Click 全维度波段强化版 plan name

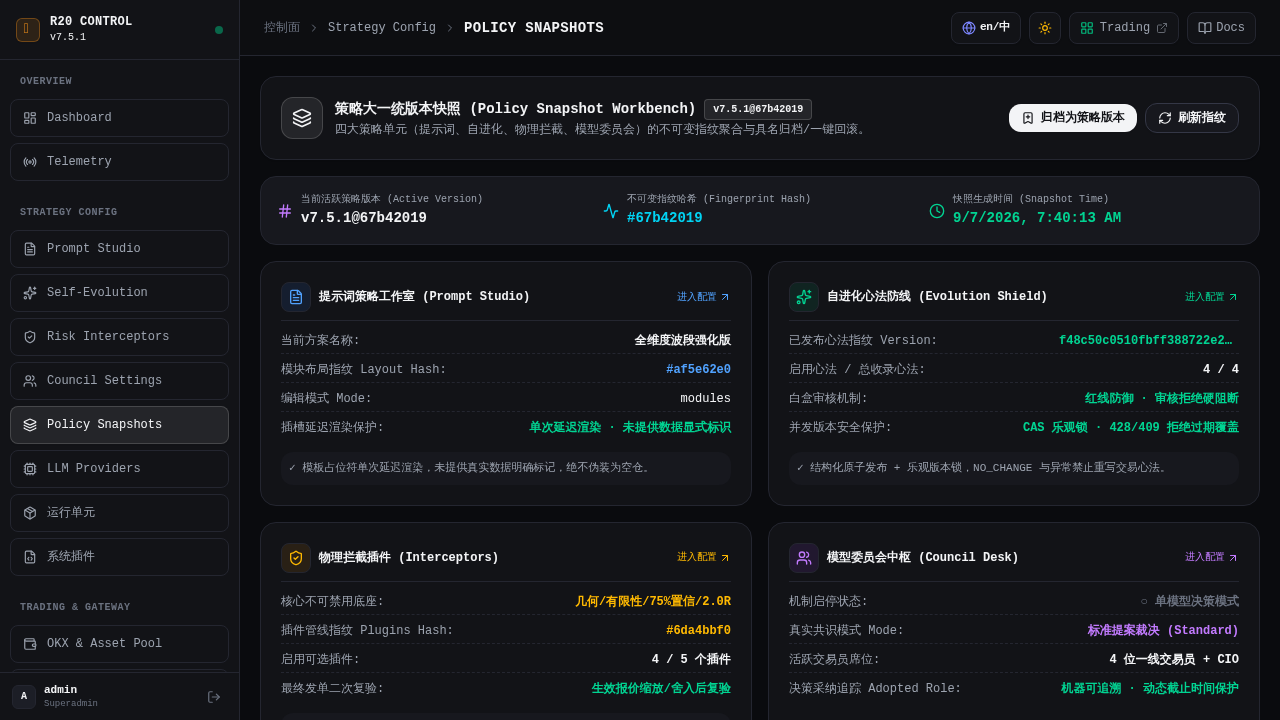pos(683,341)
